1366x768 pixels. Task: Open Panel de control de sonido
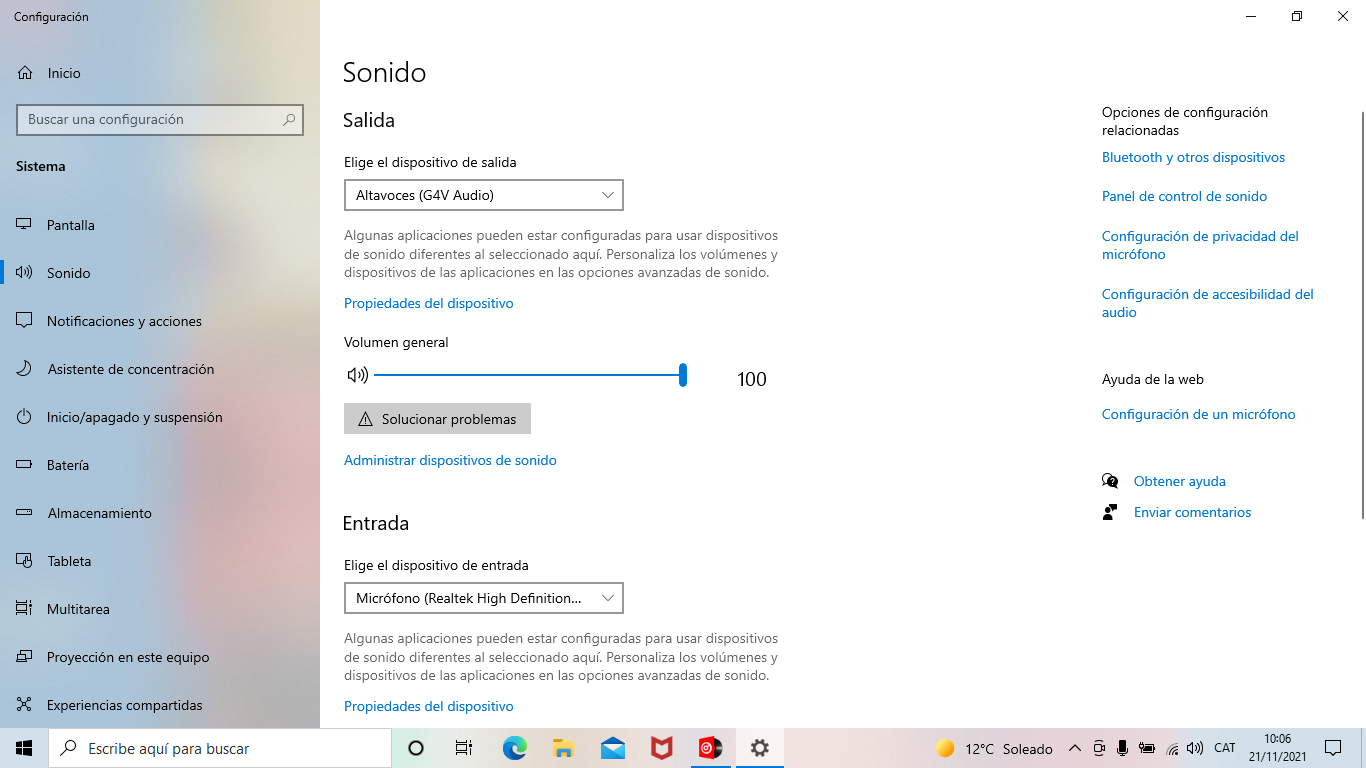[x=1184, y=196]
